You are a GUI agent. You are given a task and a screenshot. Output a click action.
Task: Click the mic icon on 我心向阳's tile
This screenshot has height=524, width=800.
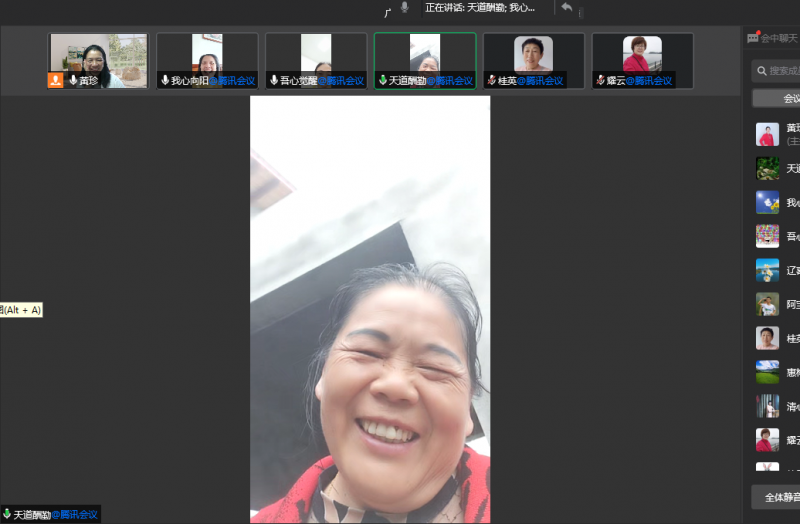[165, 80]
